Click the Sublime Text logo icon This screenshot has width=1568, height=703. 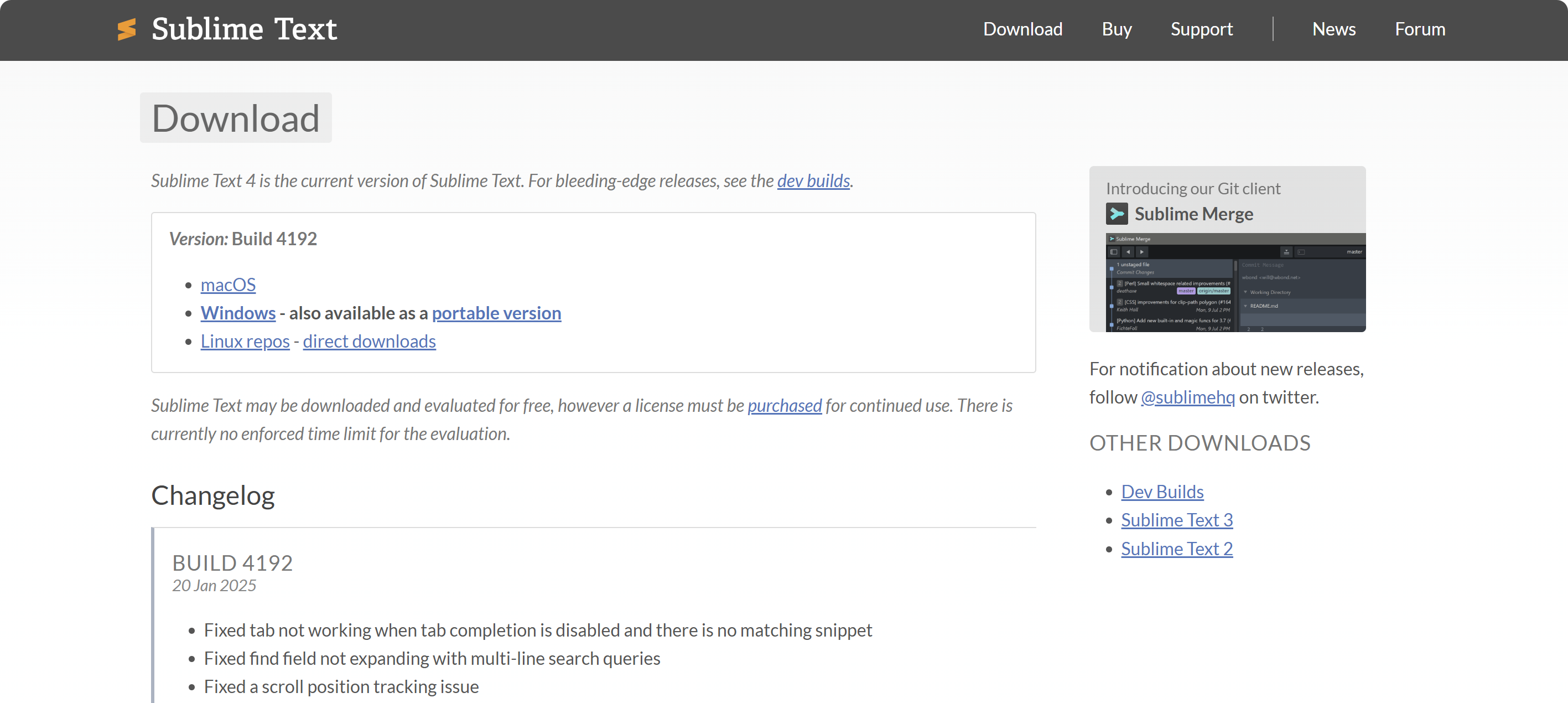[x=127, y=29]
